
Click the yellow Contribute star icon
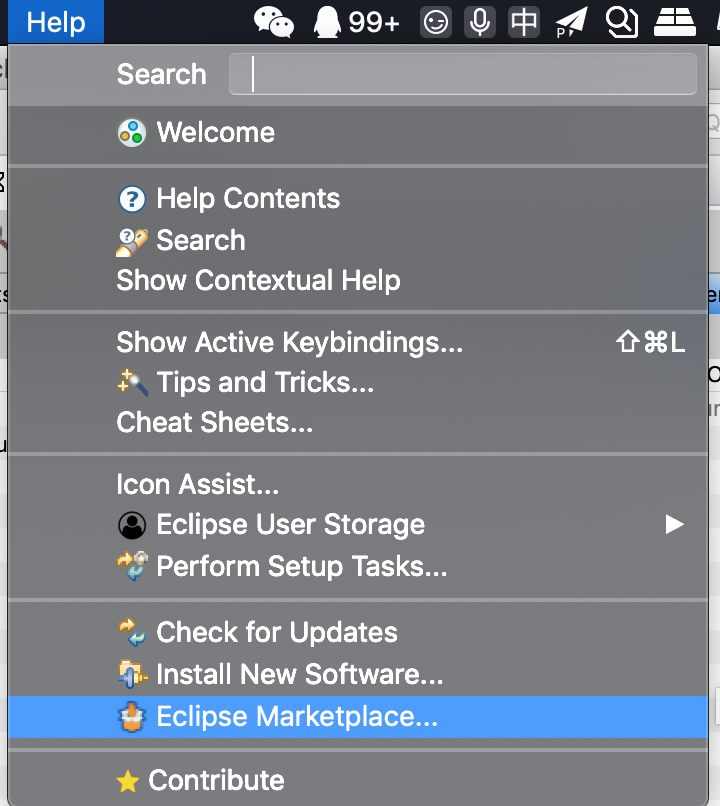[127, 781]
